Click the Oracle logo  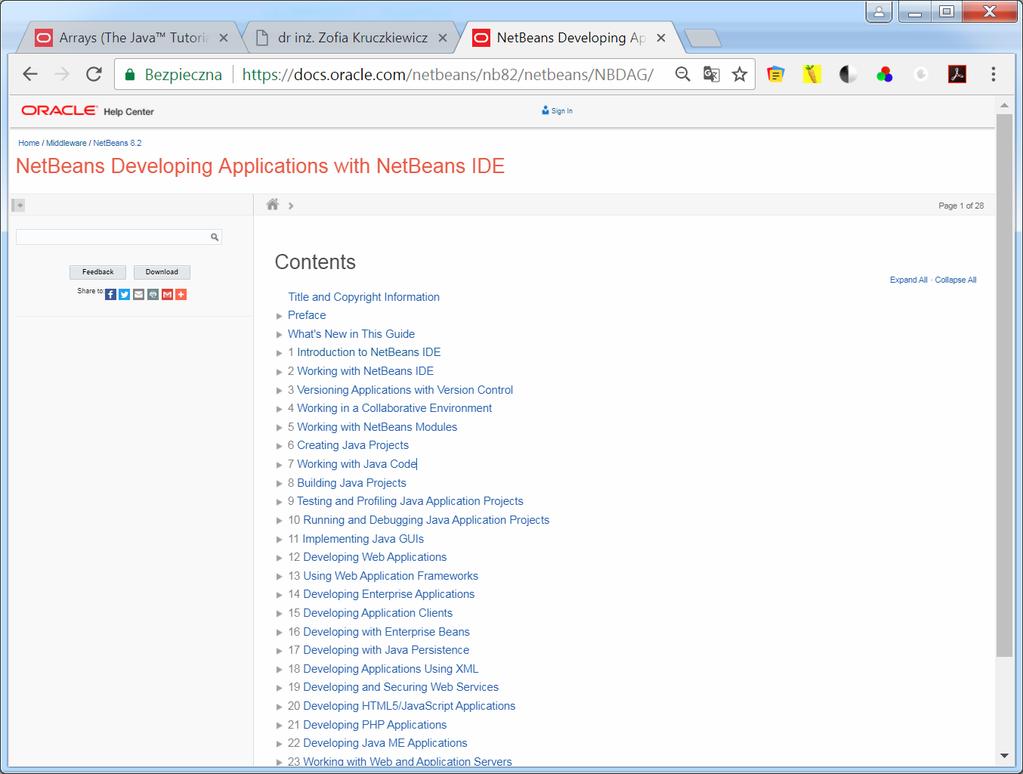point(59,110)
